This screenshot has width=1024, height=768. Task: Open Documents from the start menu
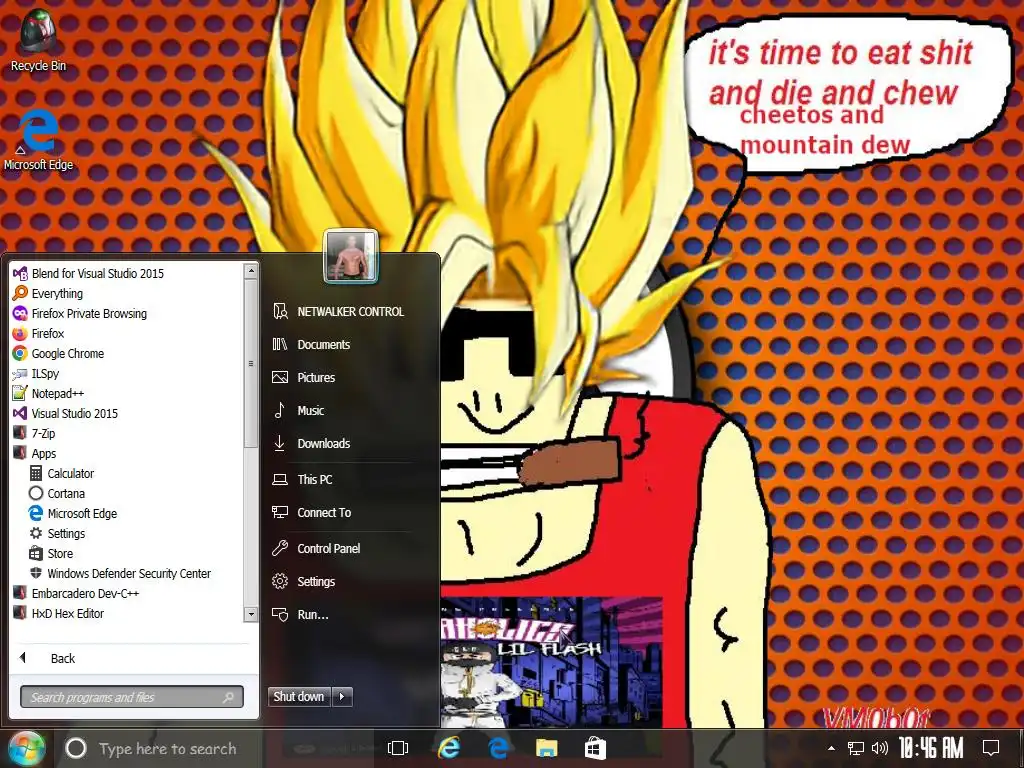point(312,344)
